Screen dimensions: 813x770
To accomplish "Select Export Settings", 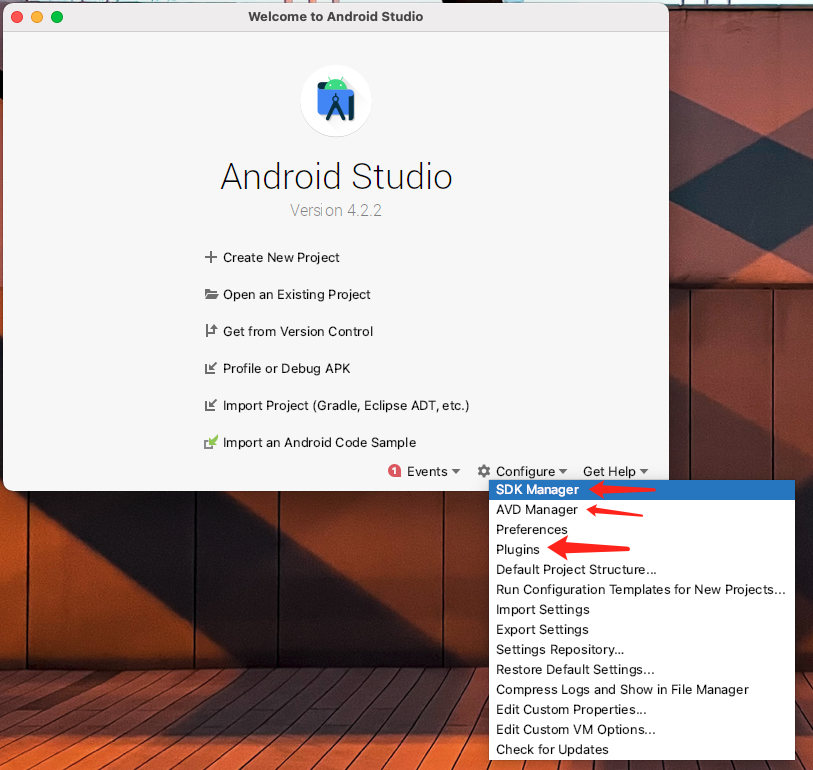I will [x=641, y=629].
